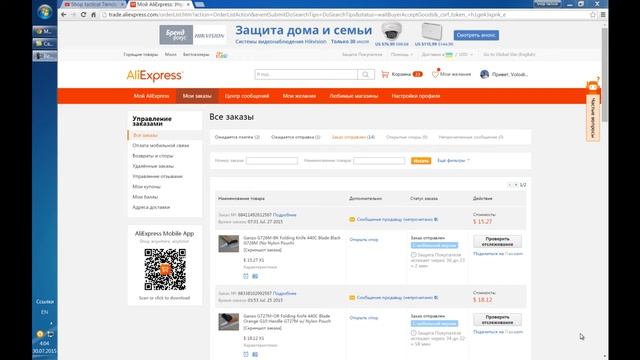Open the delivery country and USD selector
The width and height of the screenshot is (640, 360).
pyautogui.click(x=447, y=55)
